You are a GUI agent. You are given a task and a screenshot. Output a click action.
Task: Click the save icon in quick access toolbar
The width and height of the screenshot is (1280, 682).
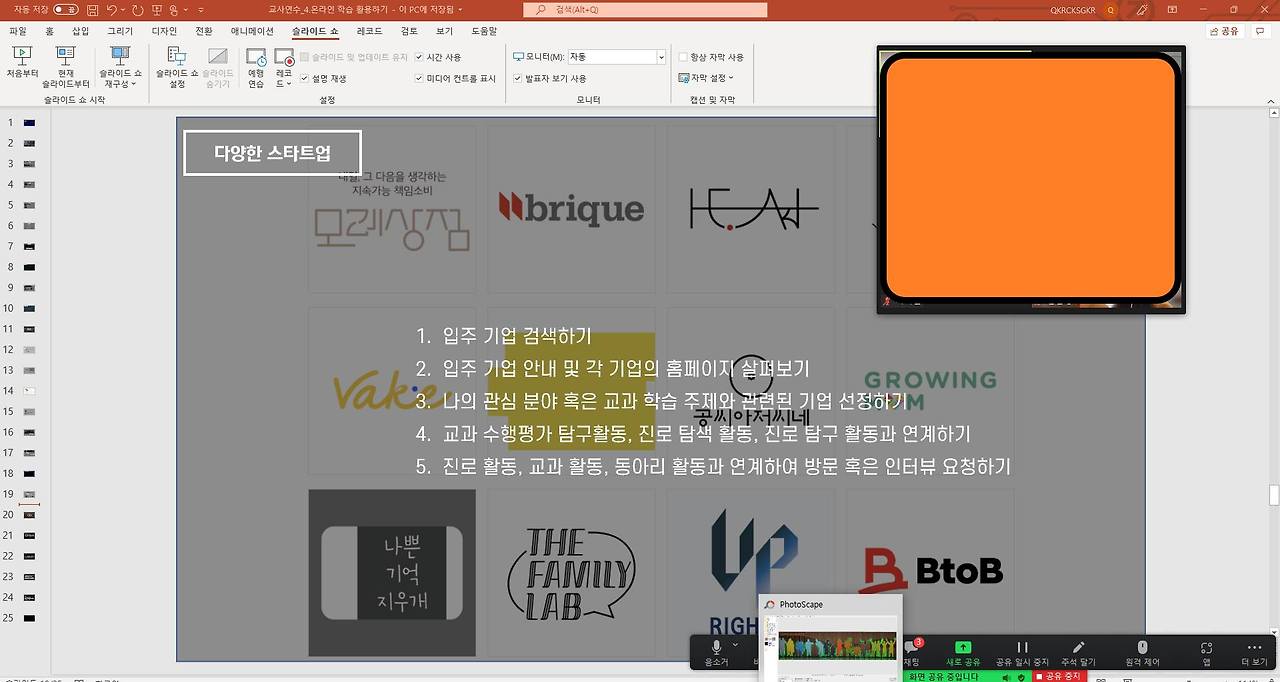92,9
